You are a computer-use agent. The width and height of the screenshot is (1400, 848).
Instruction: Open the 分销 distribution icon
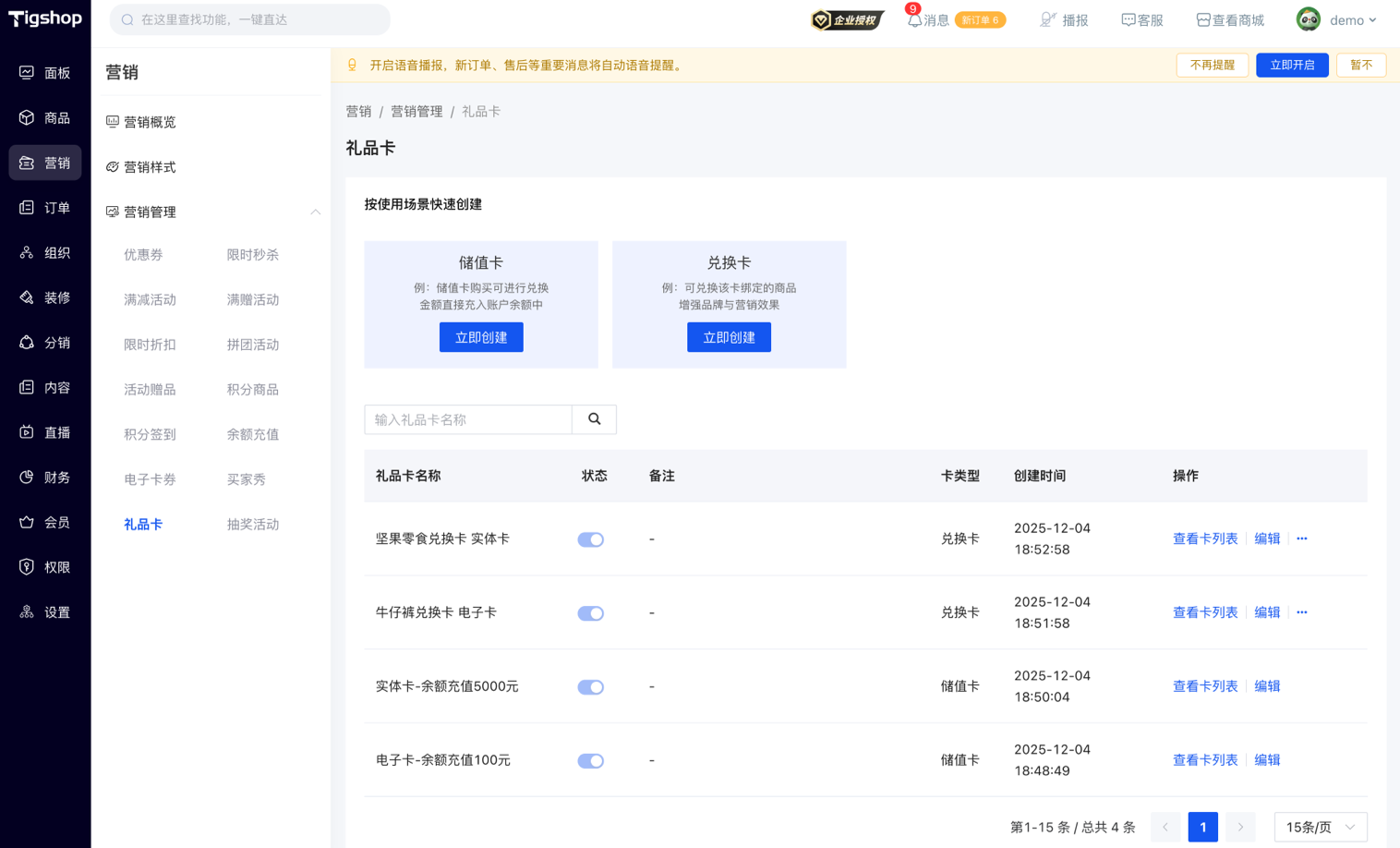(27, 343)
